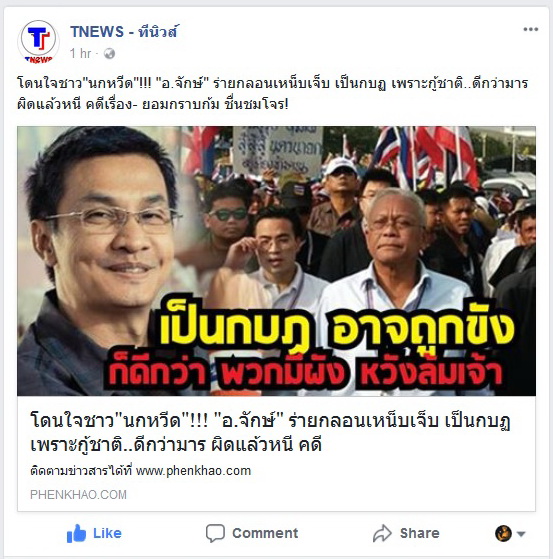Click the small round profile avatar
Screen dimensions: 553x559
(x=503, y=534)
